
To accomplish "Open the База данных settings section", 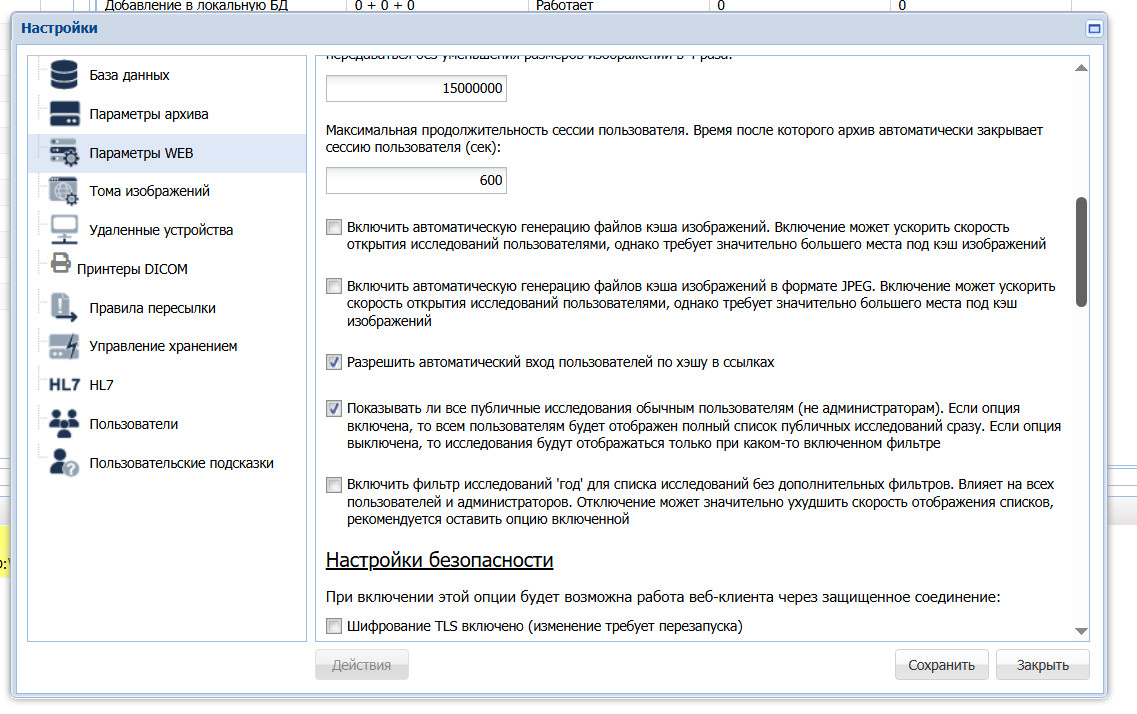I will point(129,75).
